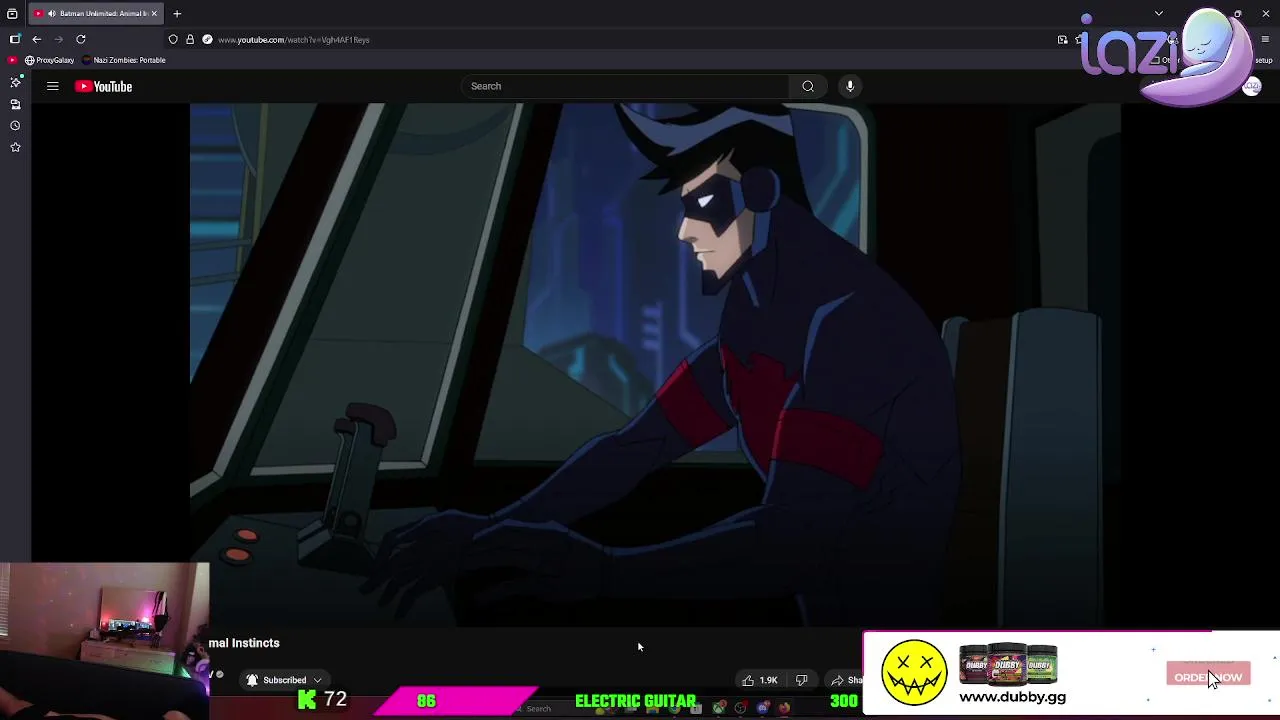Open the shield tracking protection icon

coord(173,39)
